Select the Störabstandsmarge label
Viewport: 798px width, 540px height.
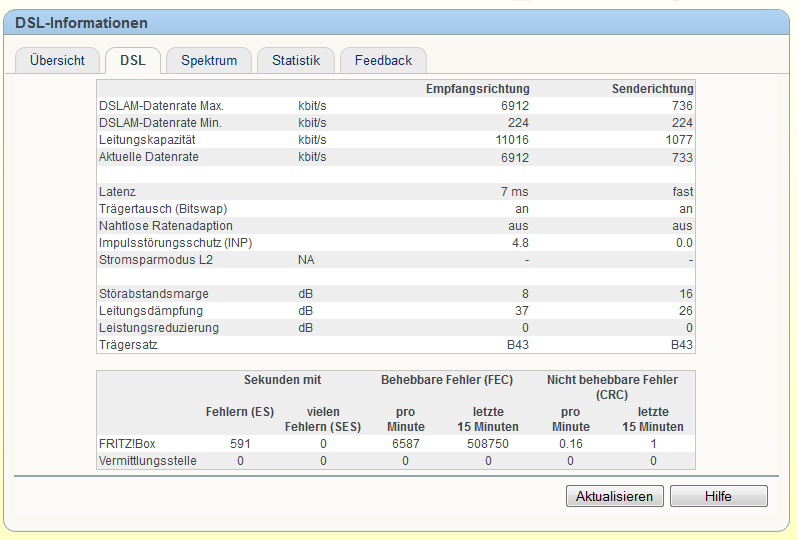154,294
